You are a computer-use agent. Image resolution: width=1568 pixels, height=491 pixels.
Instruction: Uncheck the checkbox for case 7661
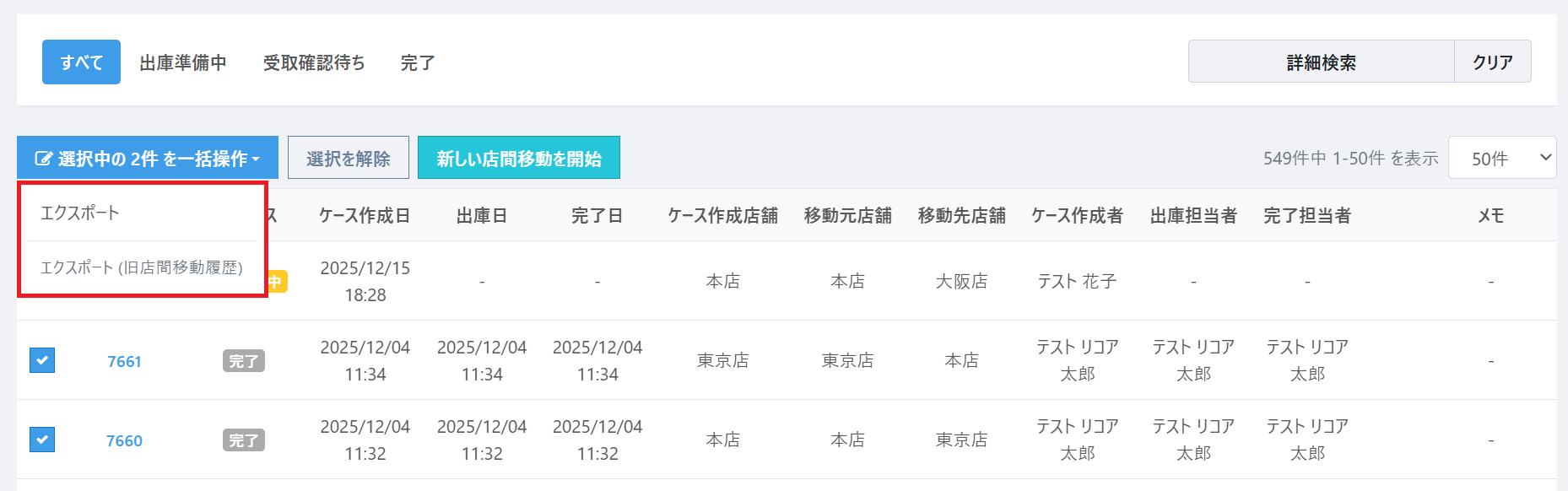click(x=42, y=360)
